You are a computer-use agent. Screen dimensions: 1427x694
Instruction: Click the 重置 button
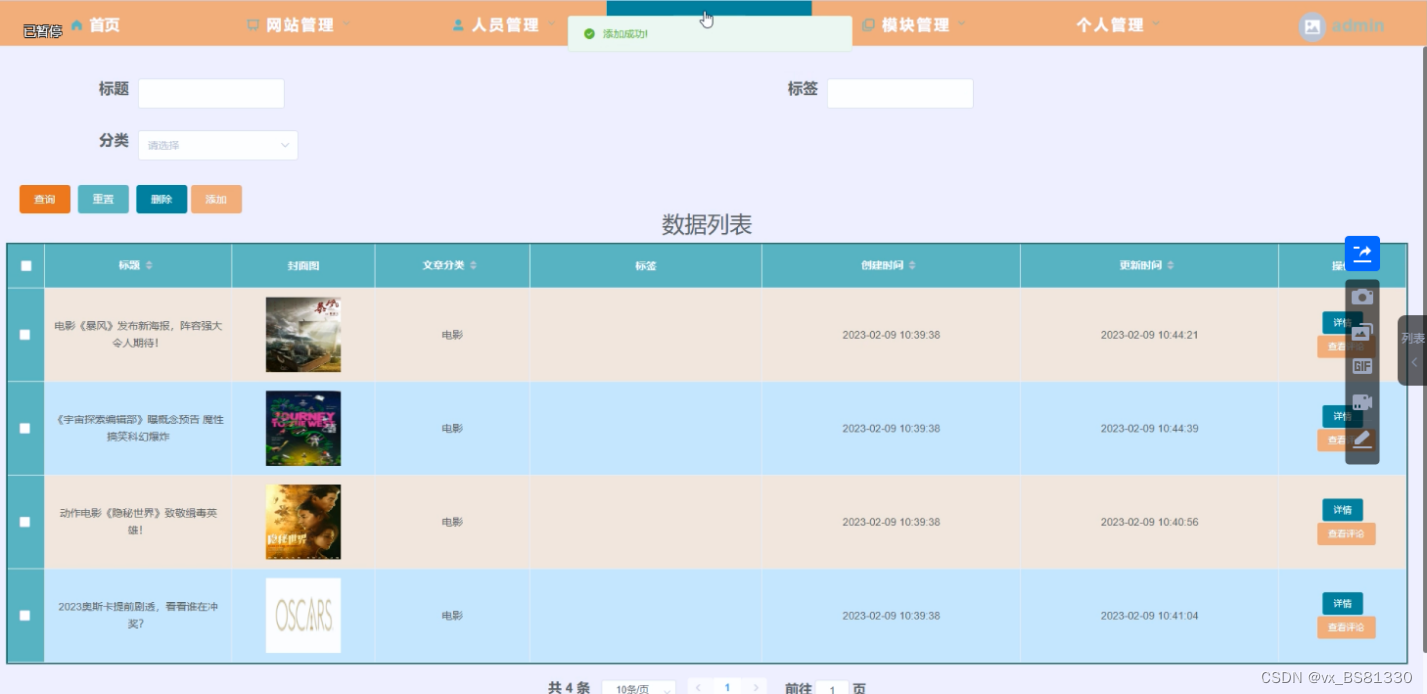click(x=103, y=199)
